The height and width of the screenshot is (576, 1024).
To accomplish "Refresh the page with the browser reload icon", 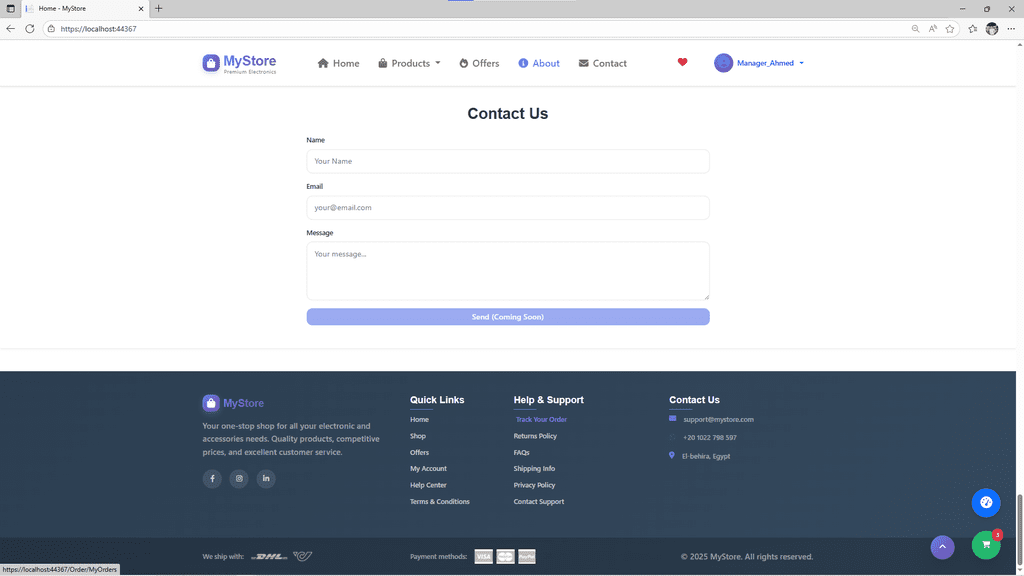I will coord(29,29).
